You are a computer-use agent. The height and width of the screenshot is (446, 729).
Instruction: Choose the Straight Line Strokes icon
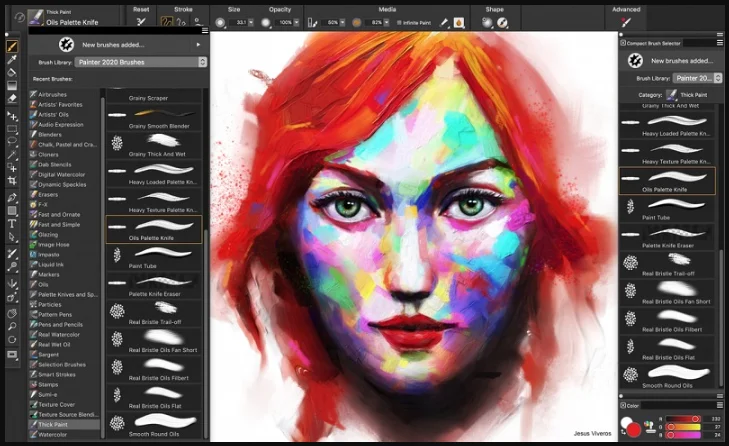coord(181,22)
